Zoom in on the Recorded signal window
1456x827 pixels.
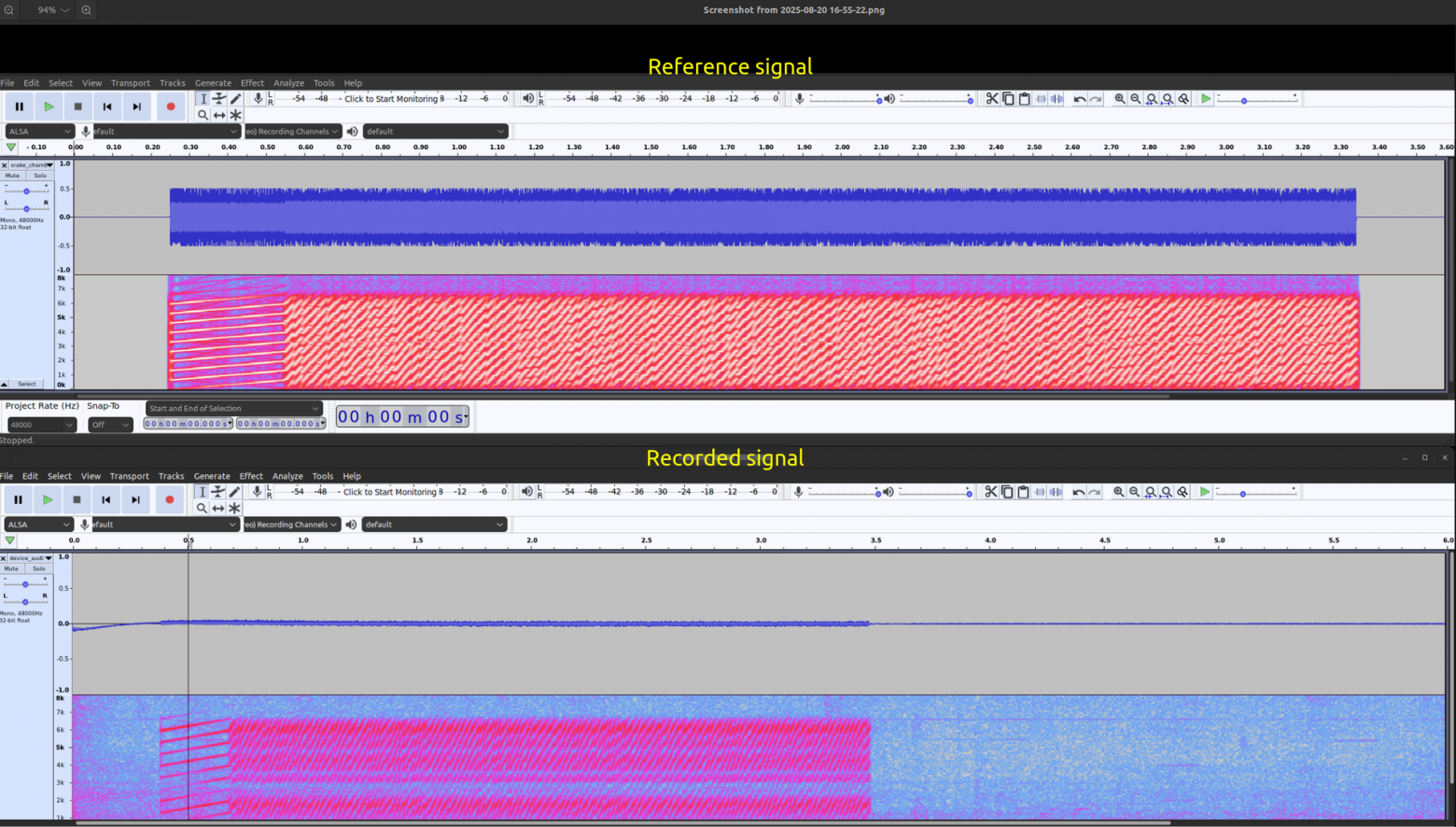click(x=1119, y=492)
